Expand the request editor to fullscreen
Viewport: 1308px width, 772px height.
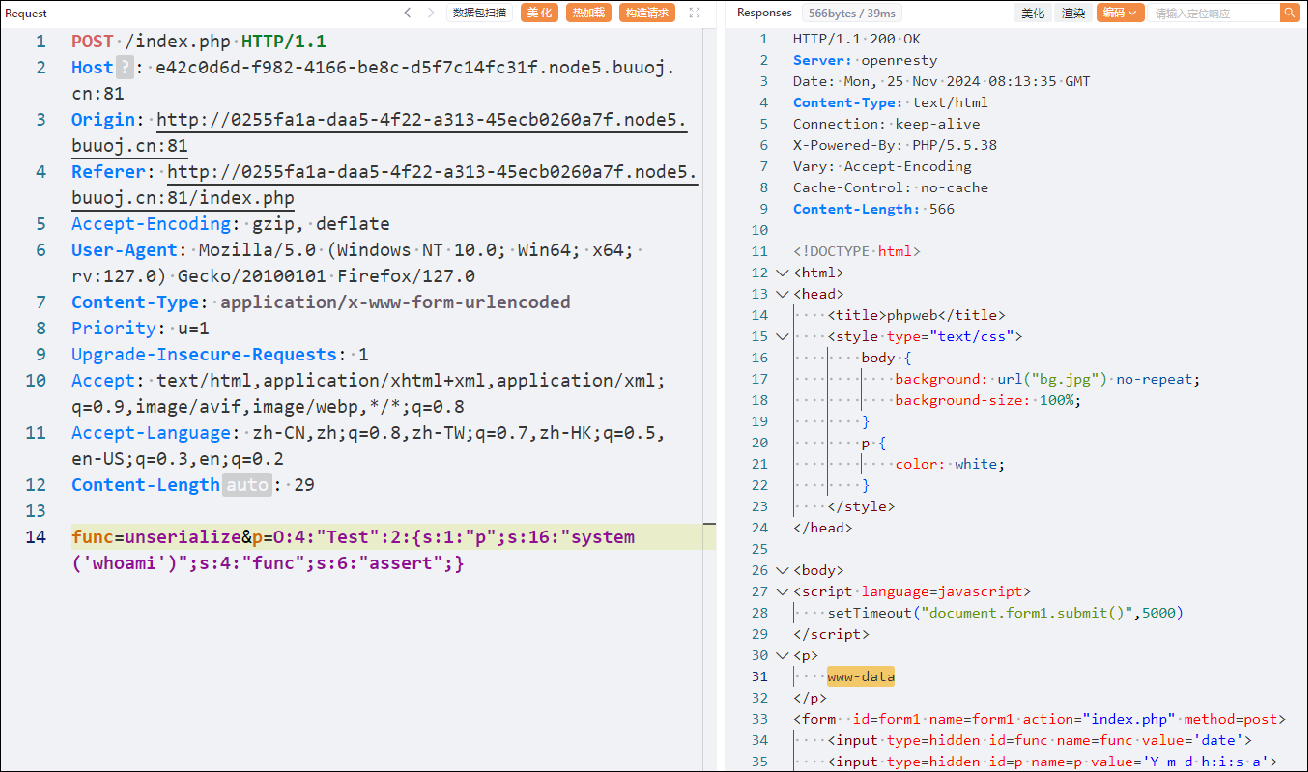point(695,13)
